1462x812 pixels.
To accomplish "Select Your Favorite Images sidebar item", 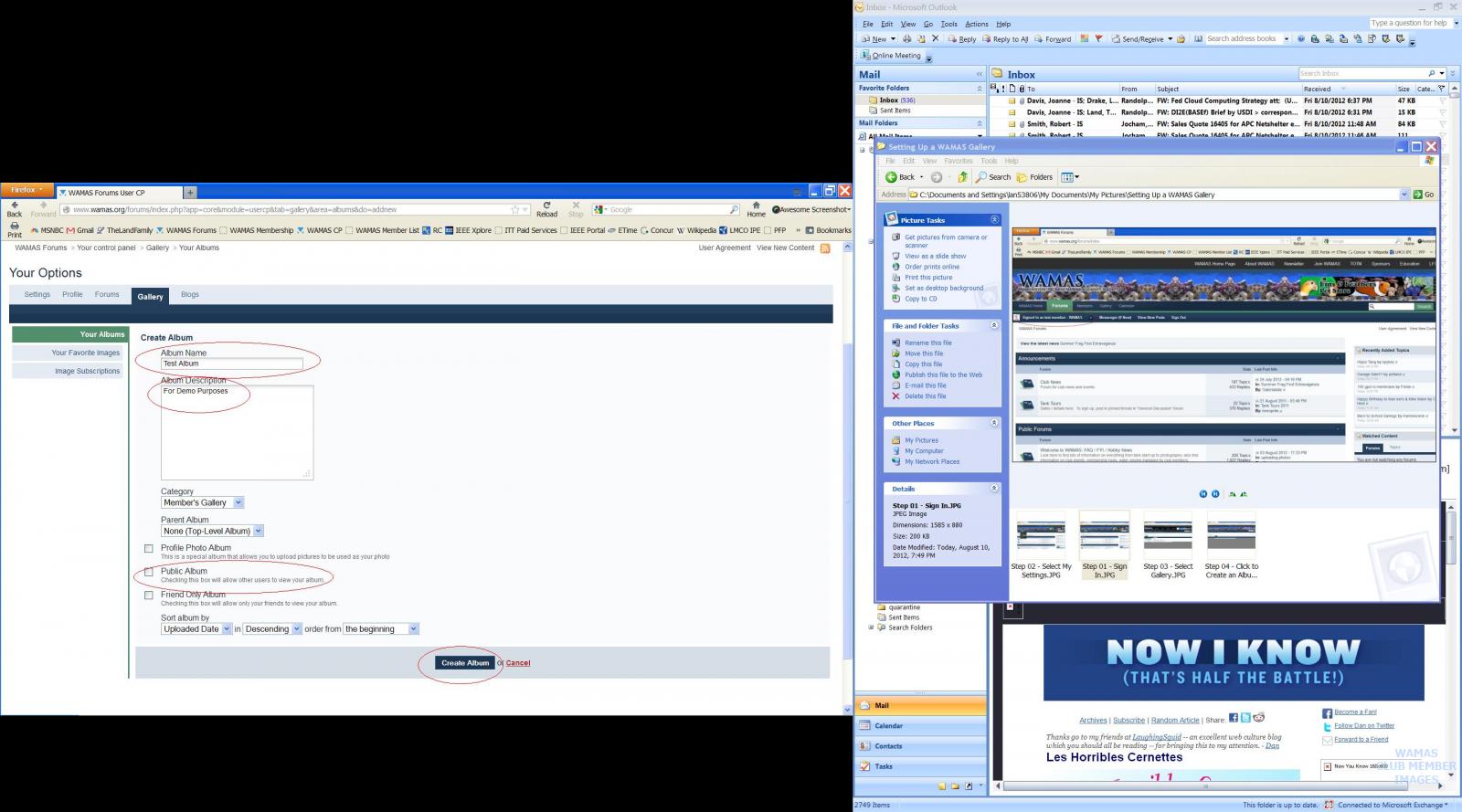I will pos(69,353).
